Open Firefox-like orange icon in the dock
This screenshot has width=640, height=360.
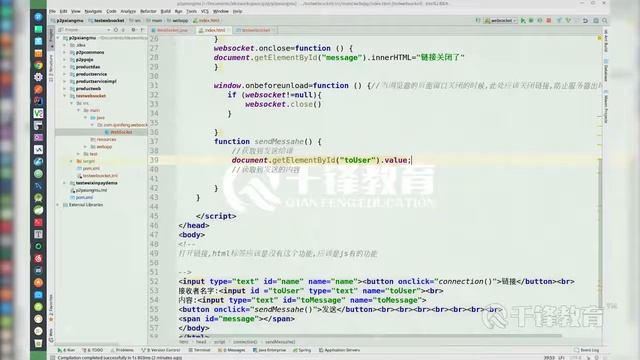[38, 89]
